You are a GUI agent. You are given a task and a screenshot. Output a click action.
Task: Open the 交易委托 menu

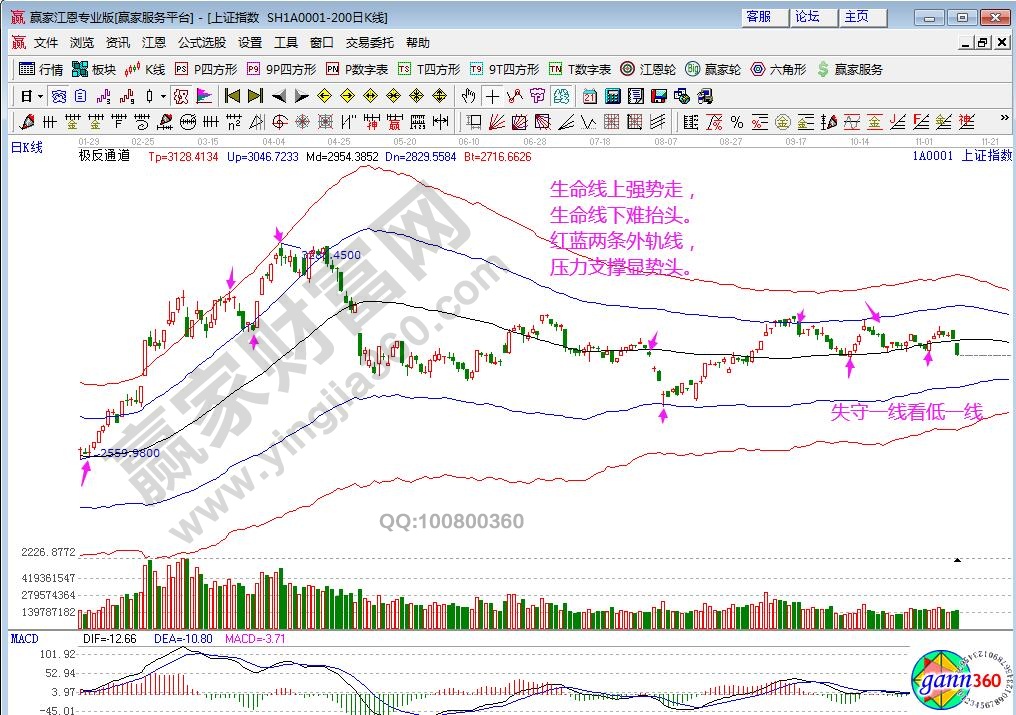(x=370, y=43)
